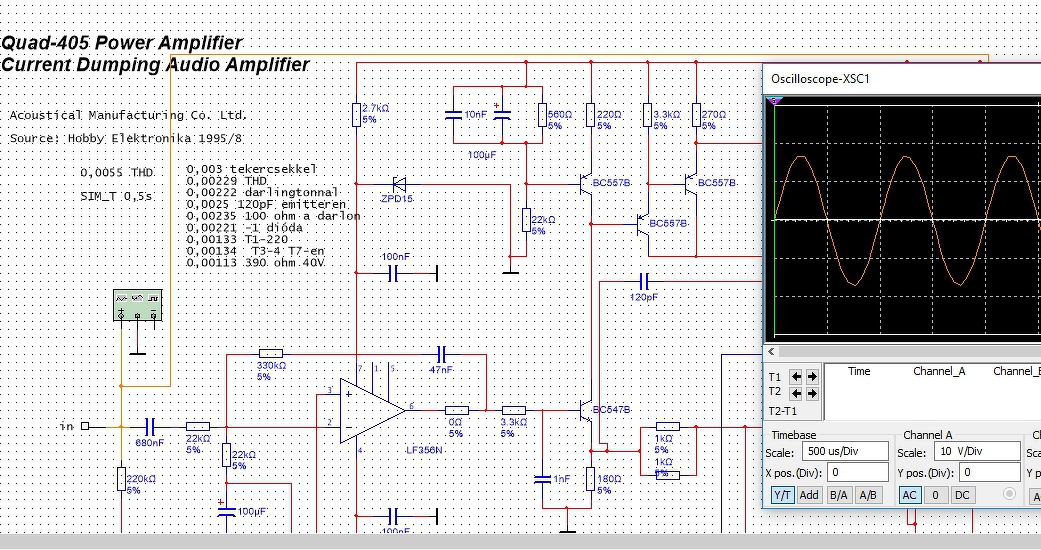Move oscilloscope cursor T2 right

812,393
